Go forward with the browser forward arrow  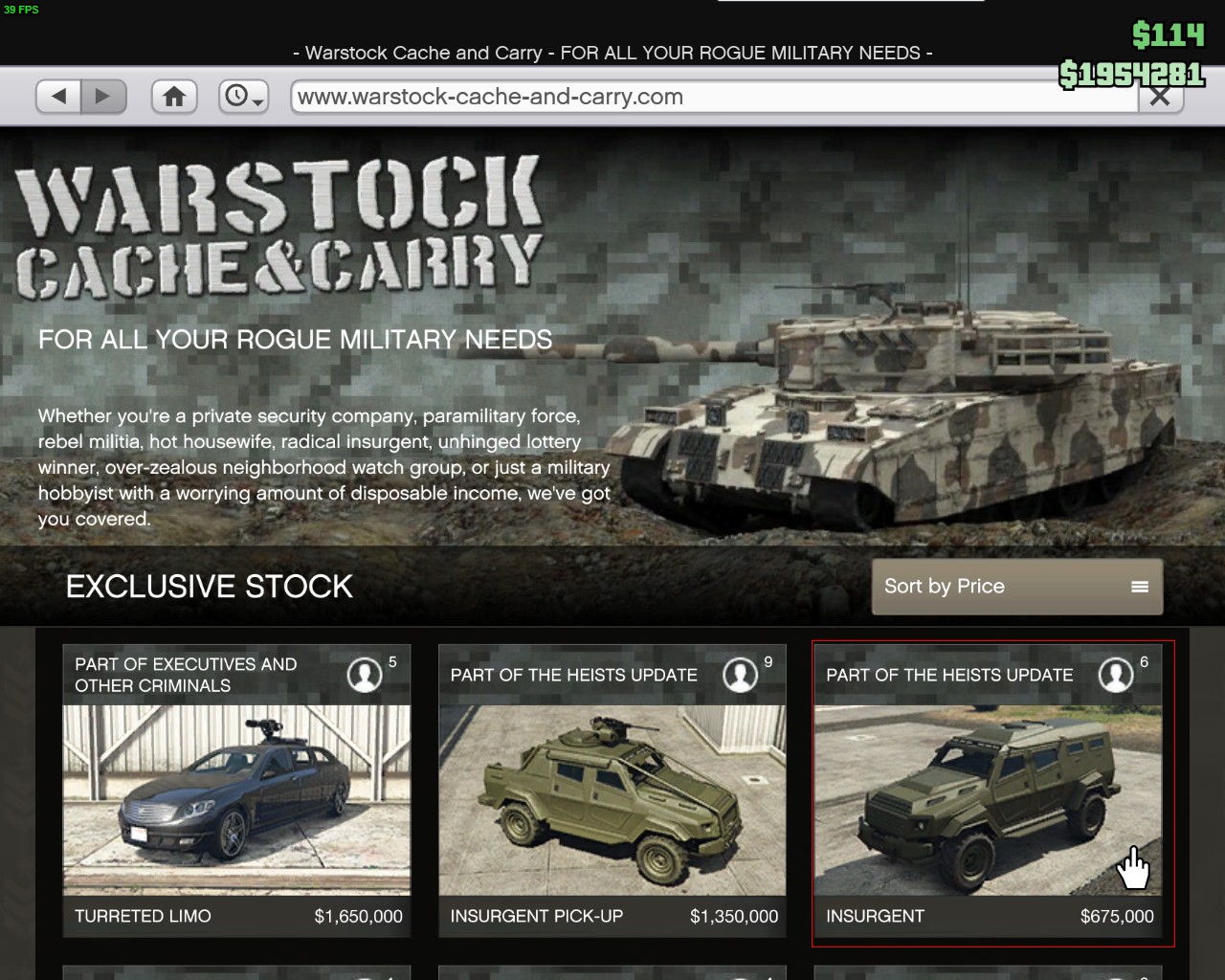[x=103, y=96]
